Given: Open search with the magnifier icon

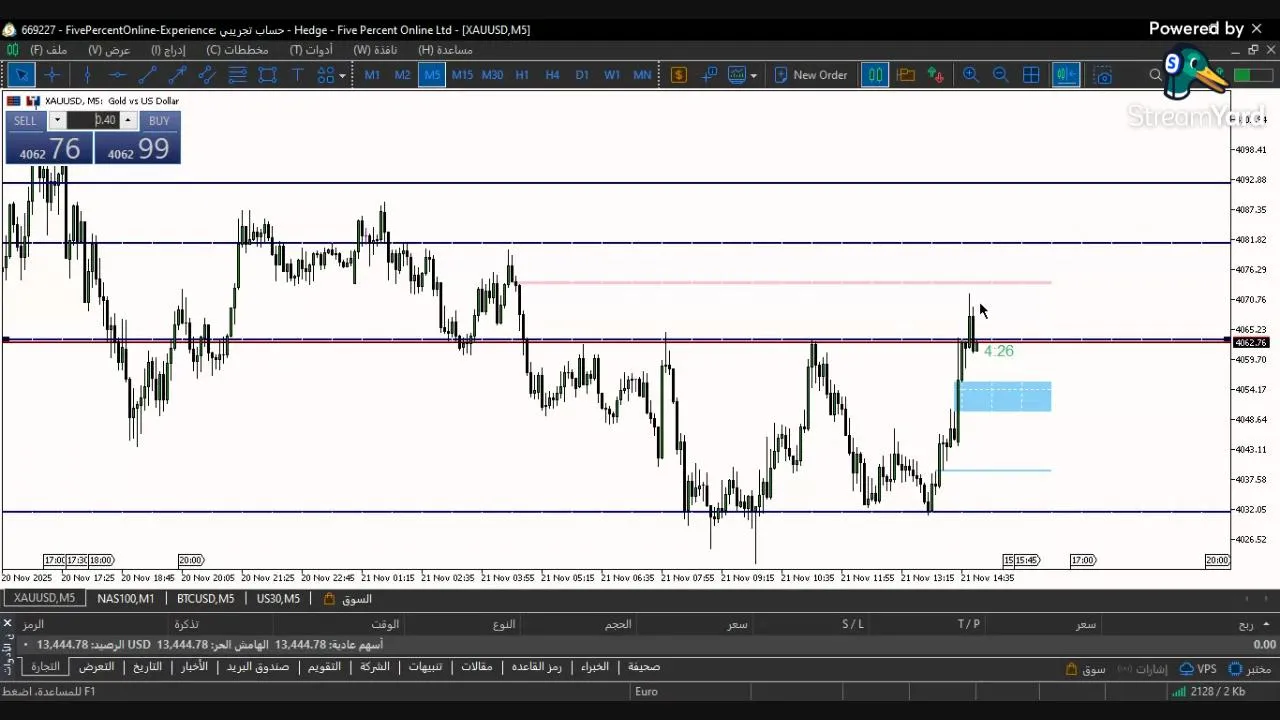Looking at the screenshot, I should click(1156, 75).
